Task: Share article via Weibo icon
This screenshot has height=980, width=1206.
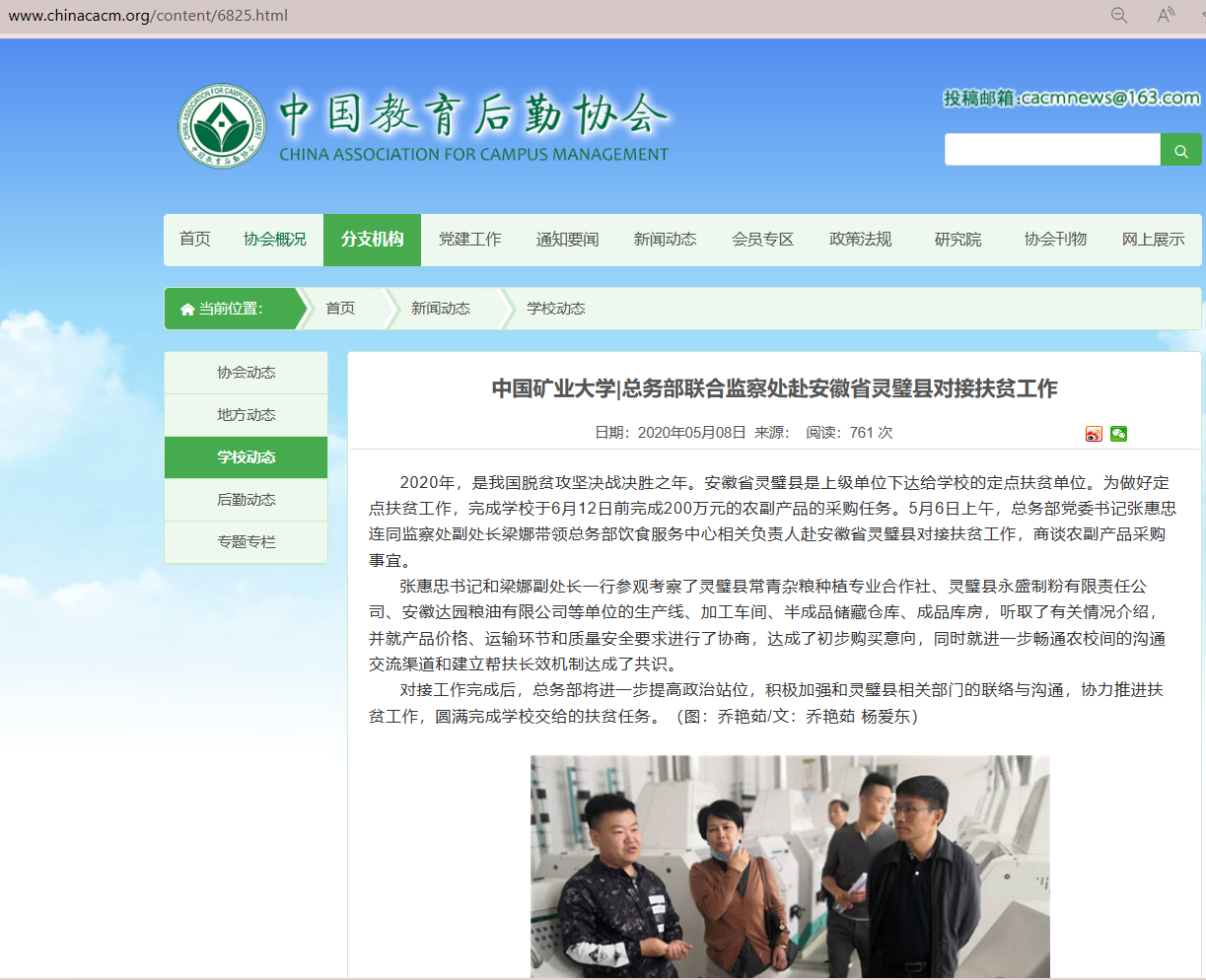Action: pos(1094,434)
